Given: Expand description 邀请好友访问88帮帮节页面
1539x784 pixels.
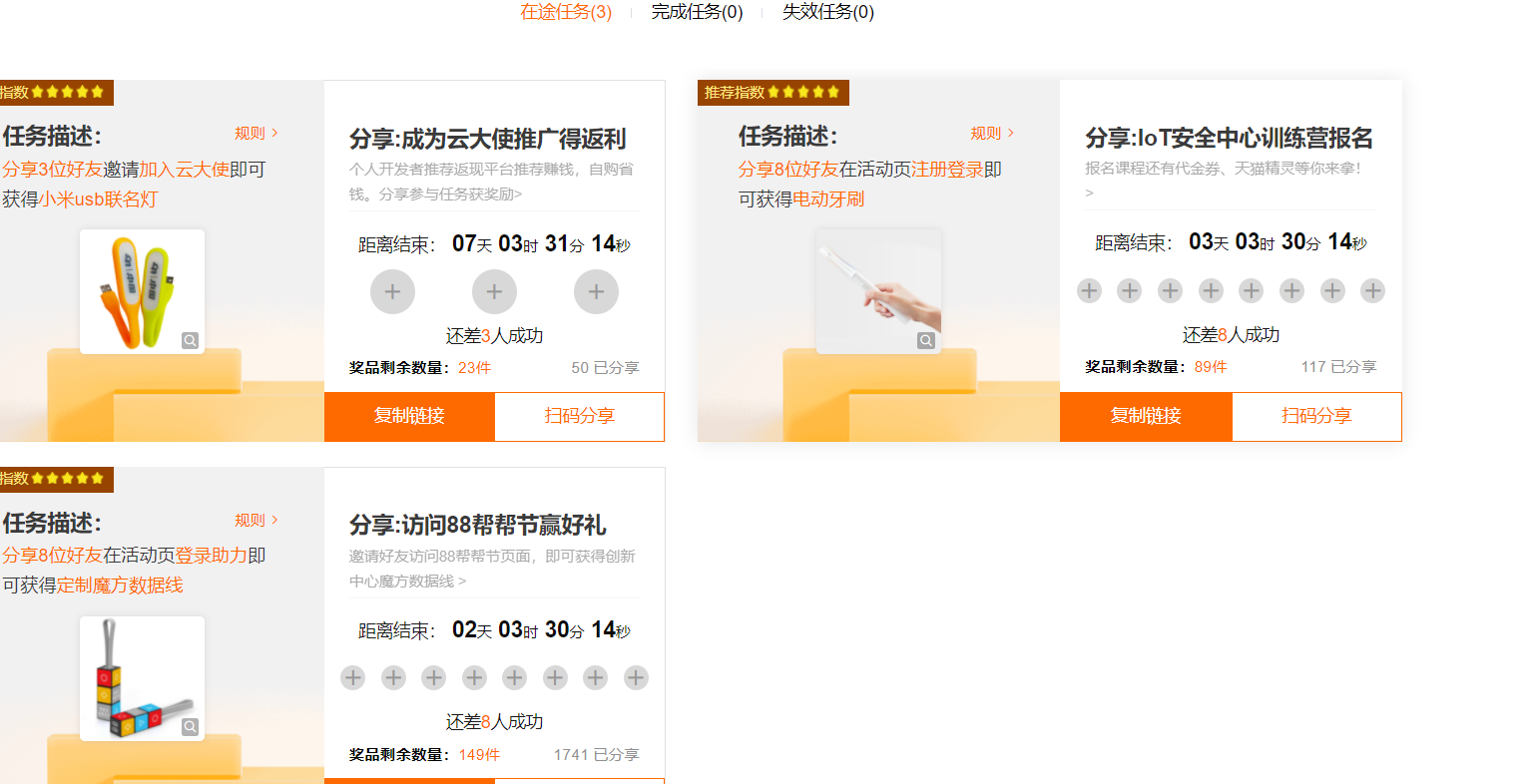Looking at the screenshot, I should (x=492, y=569).
